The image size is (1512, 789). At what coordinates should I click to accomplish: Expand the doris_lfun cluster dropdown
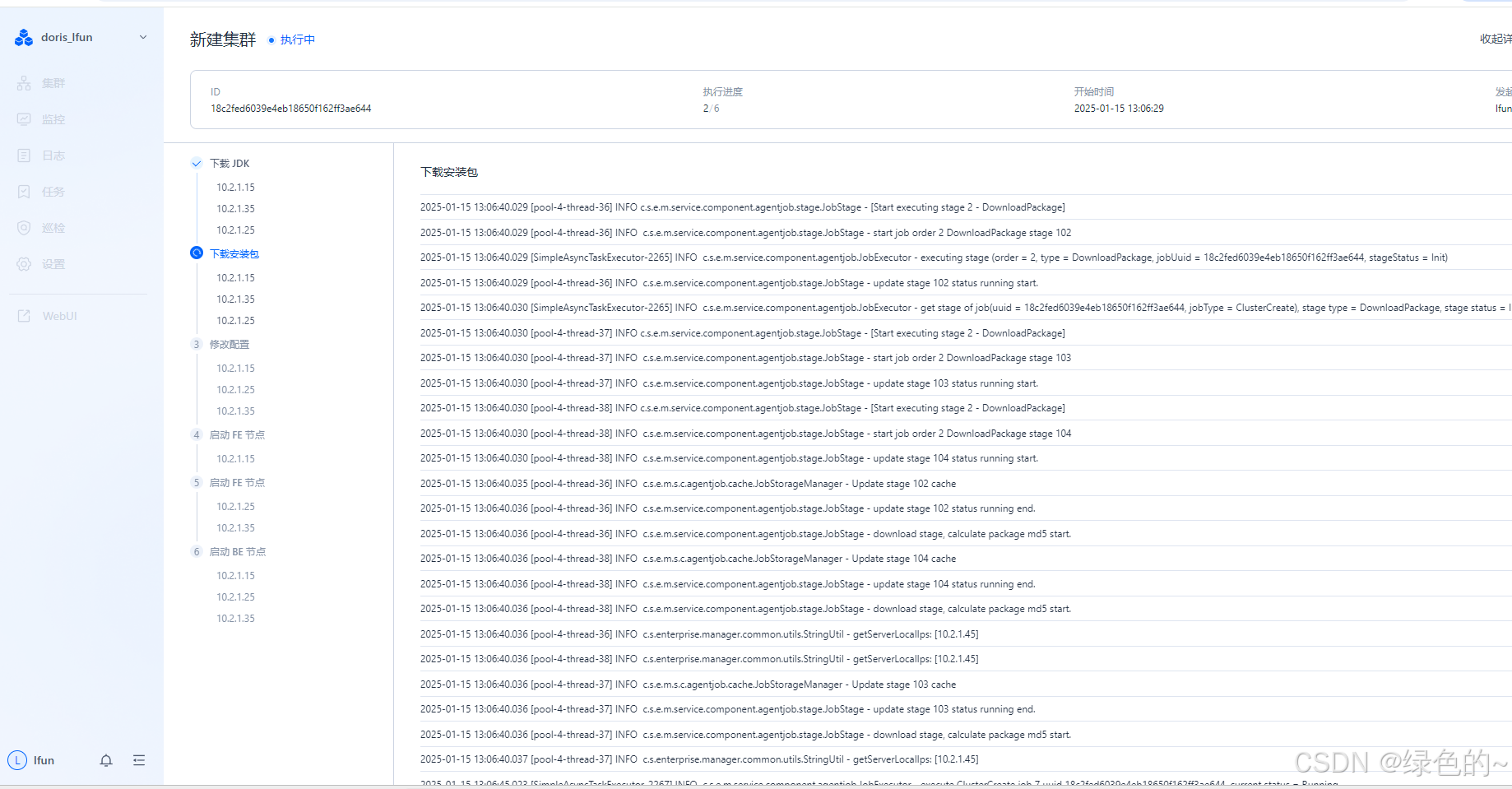[143, 37]
